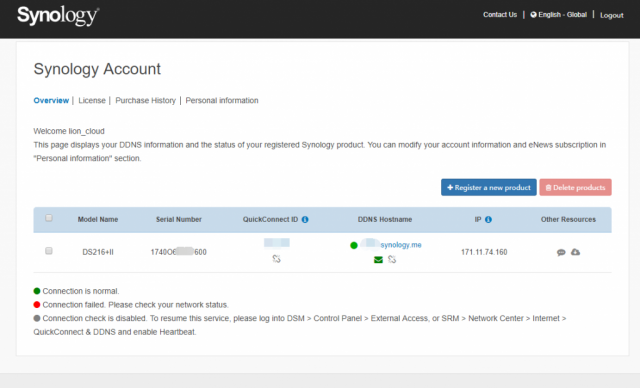Click the 'Connection failed' legend text
This screenshot has width=640, height=388.
(136, 305)
